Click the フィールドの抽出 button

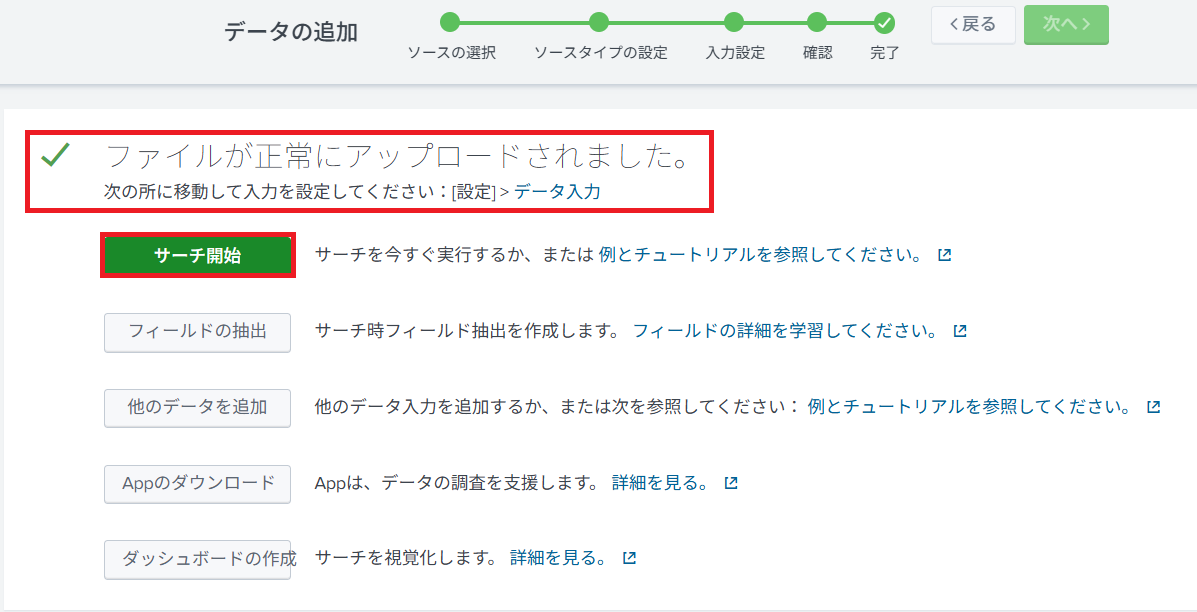click(197, 332)
